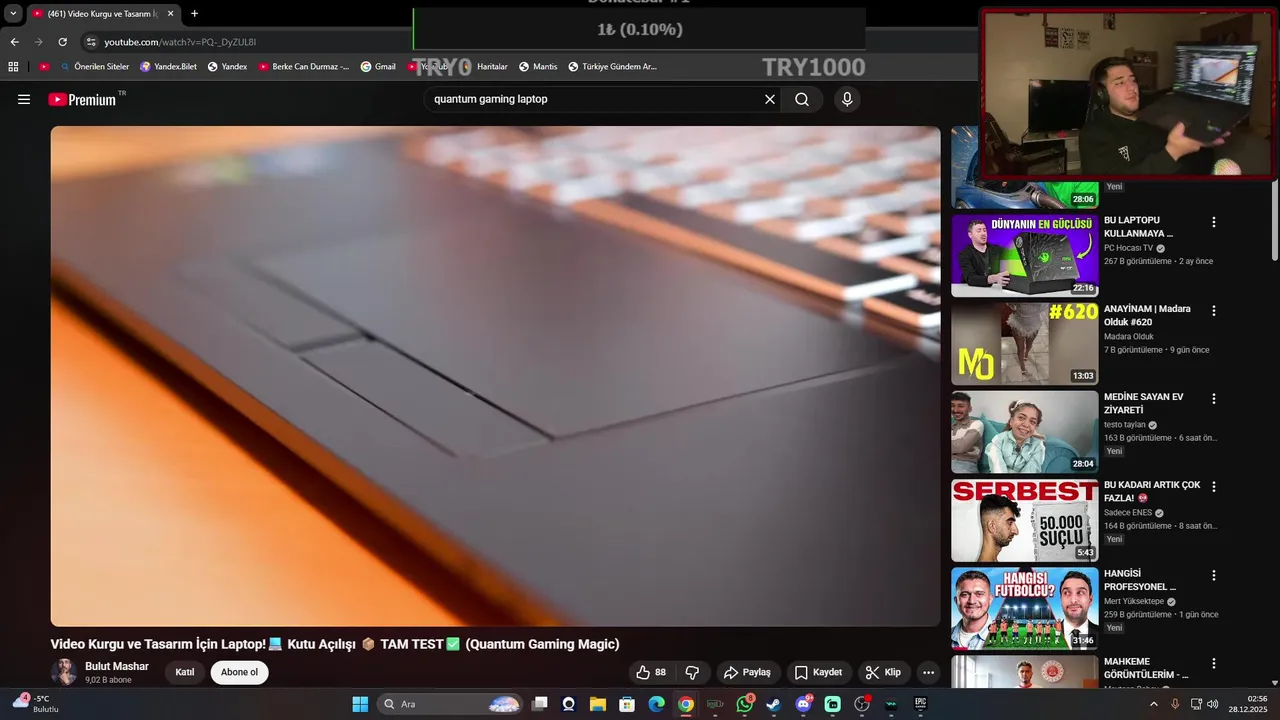Open the Sadece ENES channel name
This screenshot has width=1280, height=720.
pyautogui.click(x=1128, y=513)
